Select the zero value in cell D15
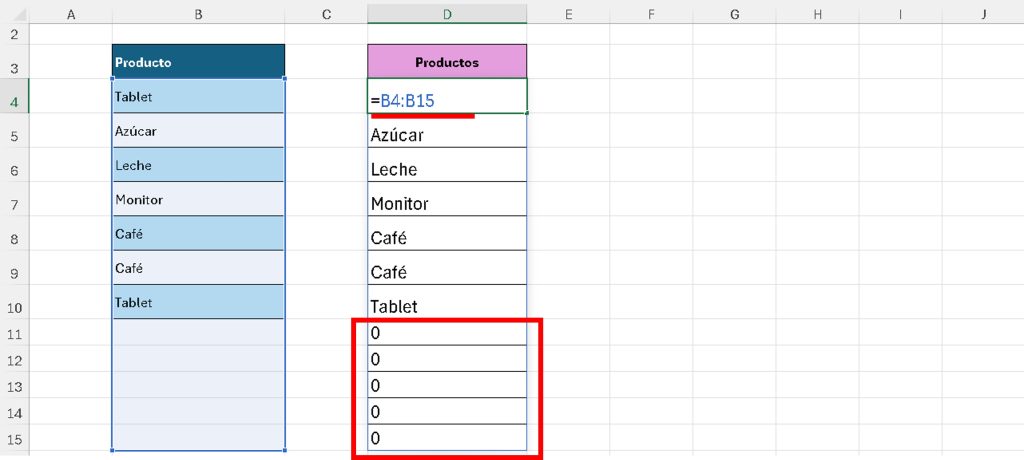 tap(447, 438)
